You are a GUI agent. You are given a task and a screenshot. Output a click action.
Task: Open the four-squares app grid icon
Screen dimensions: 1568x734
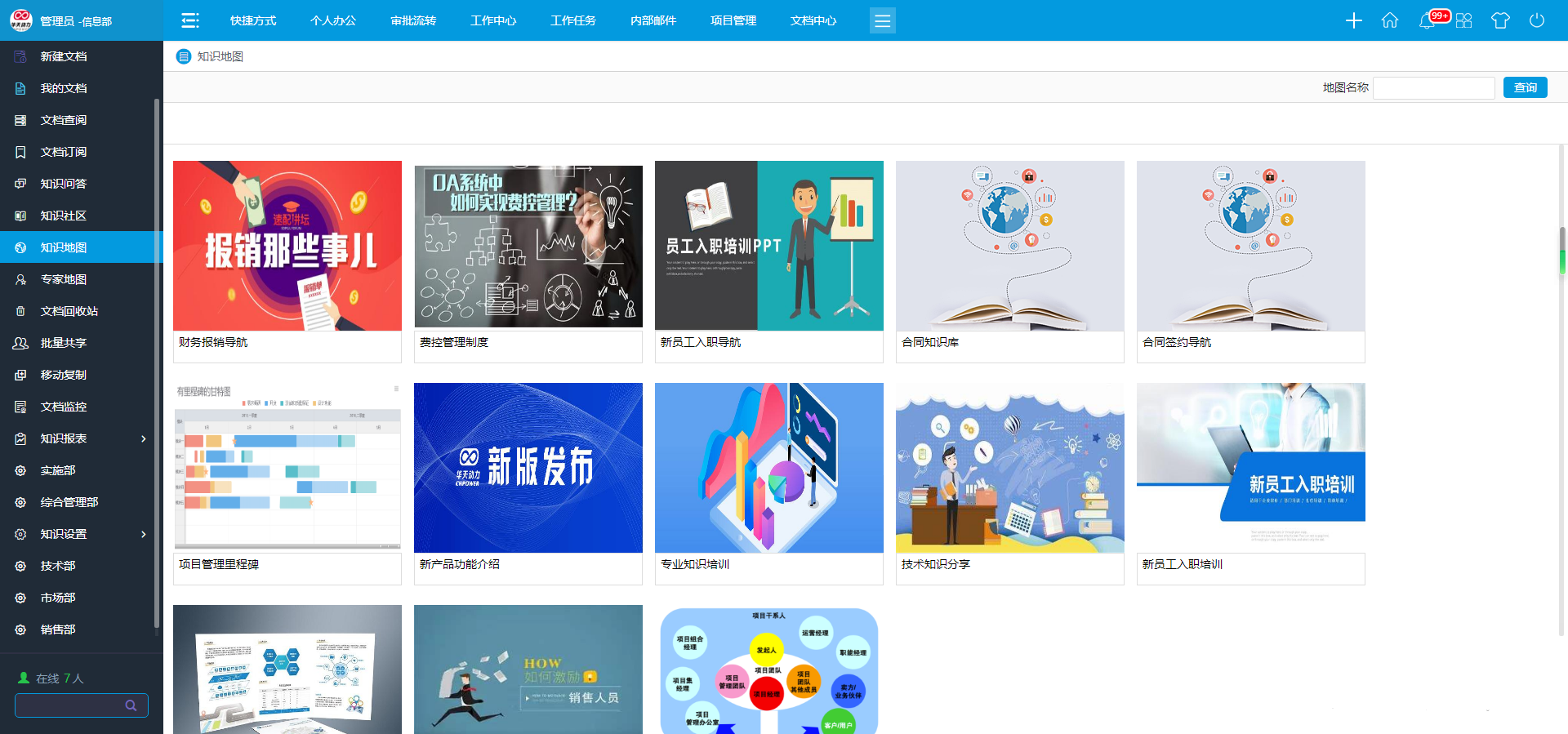(x=1463, y=20)
